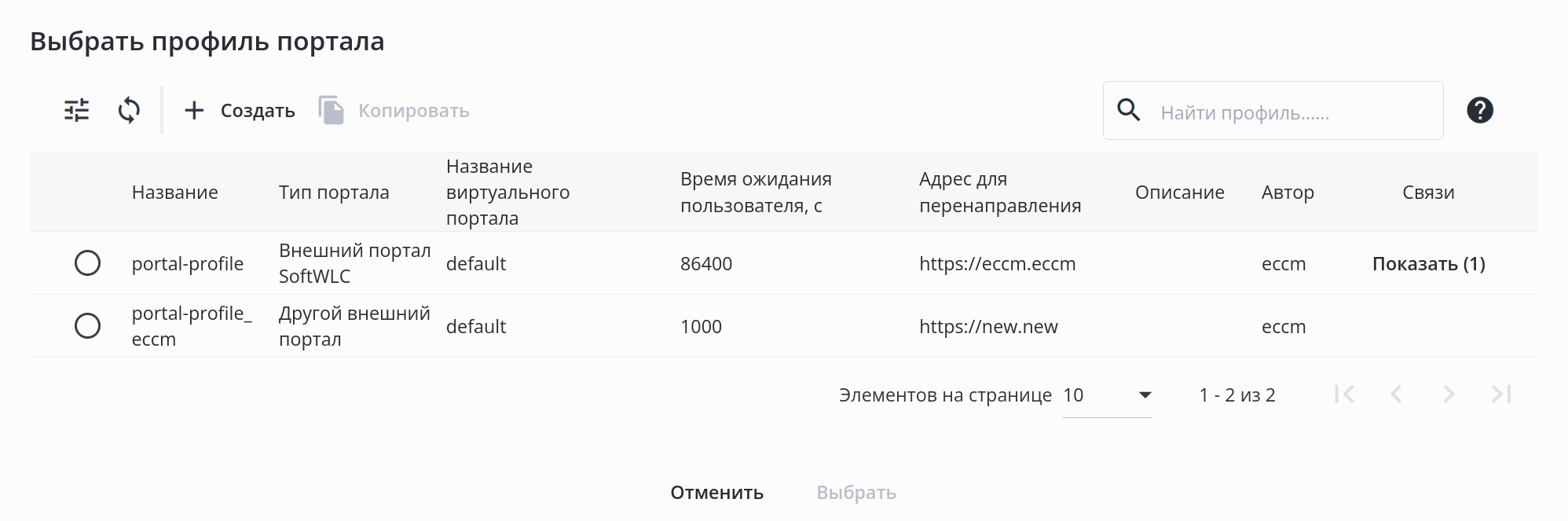
Task: Click the Автор column header
Action: (x=1288, y=193)
